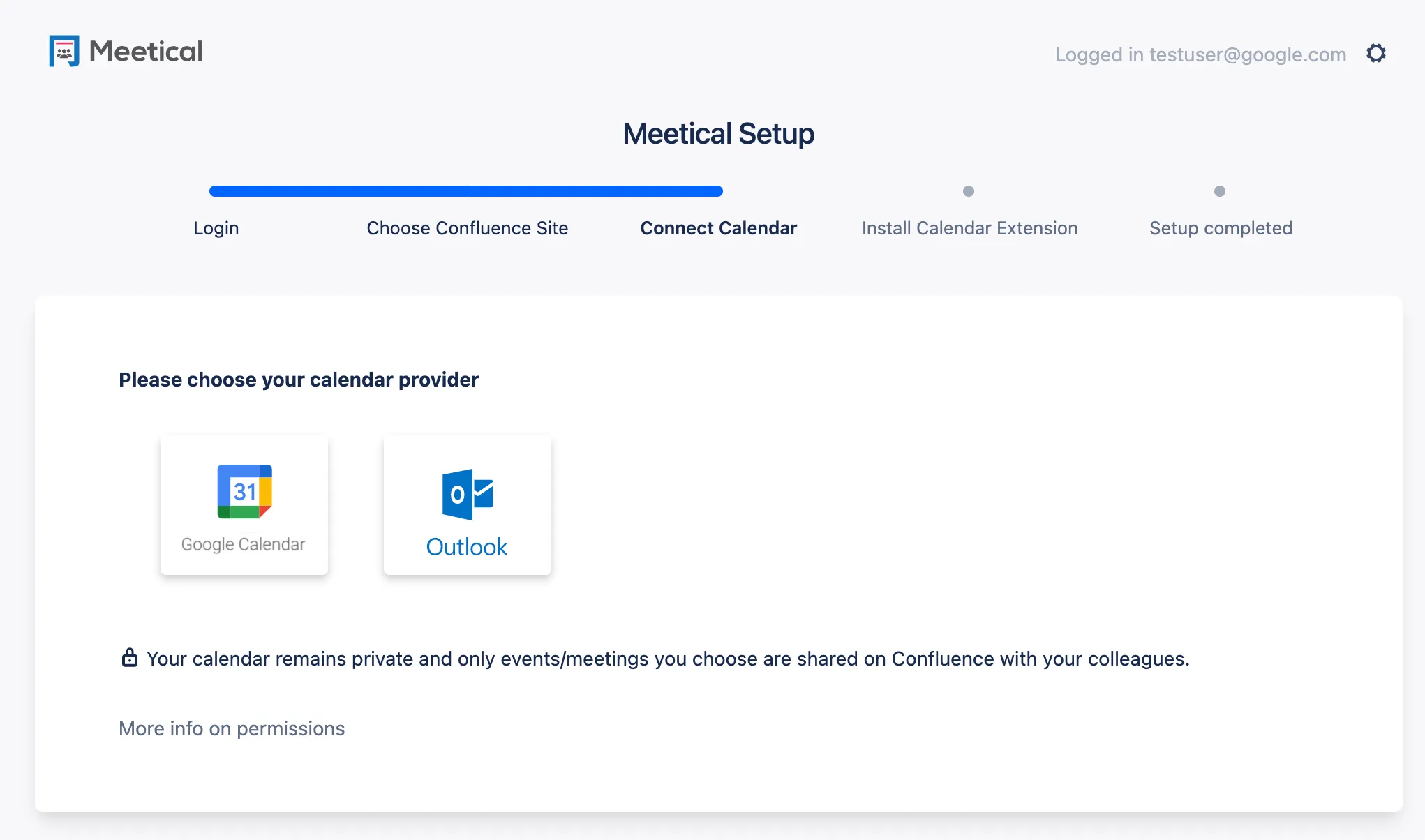
Task: Open More info on permissions link
Action: click(x=231, y=728)
